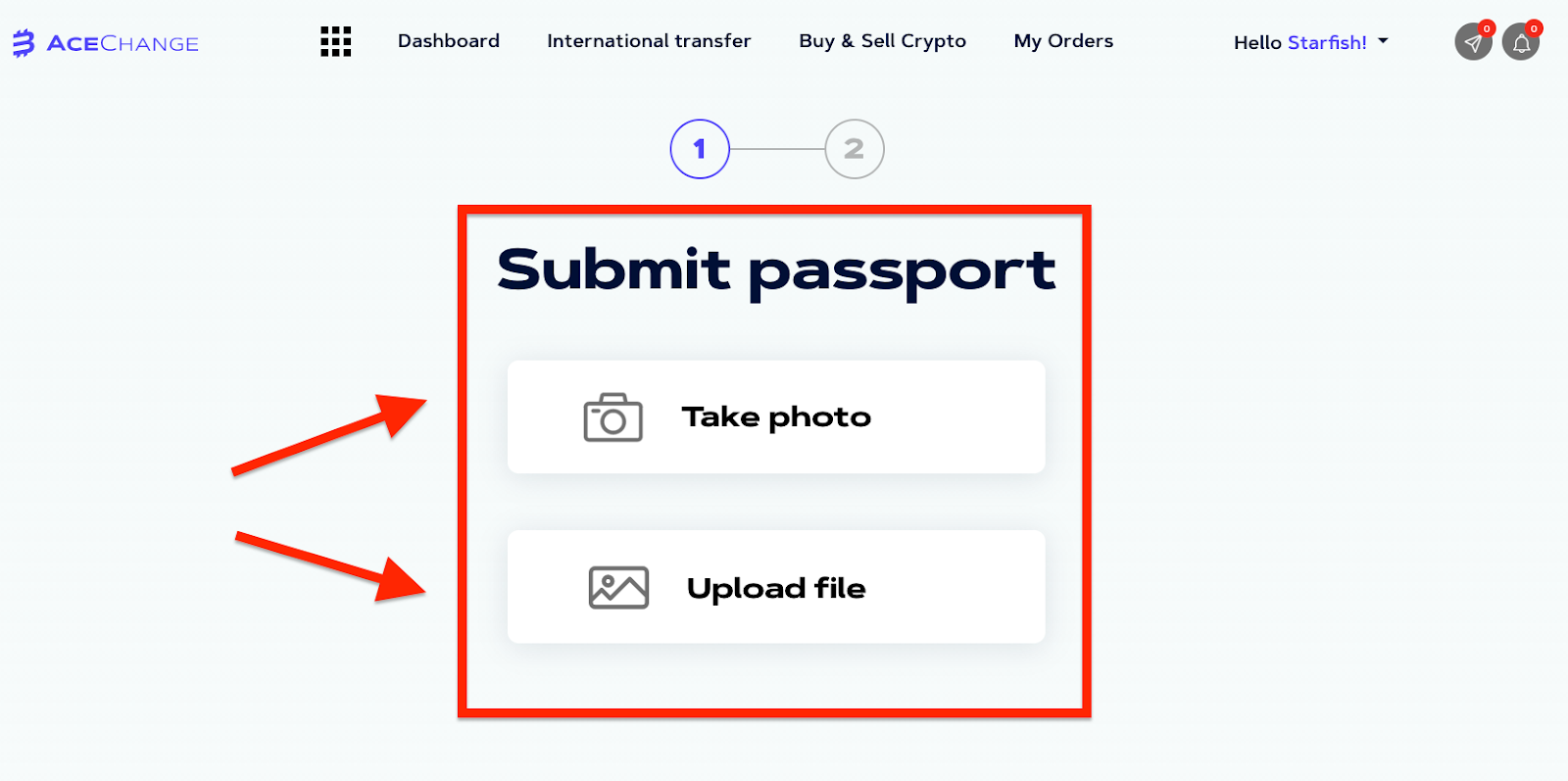Select step 2 in progress indicator
1568x781 pixels.
coord(855,149)
